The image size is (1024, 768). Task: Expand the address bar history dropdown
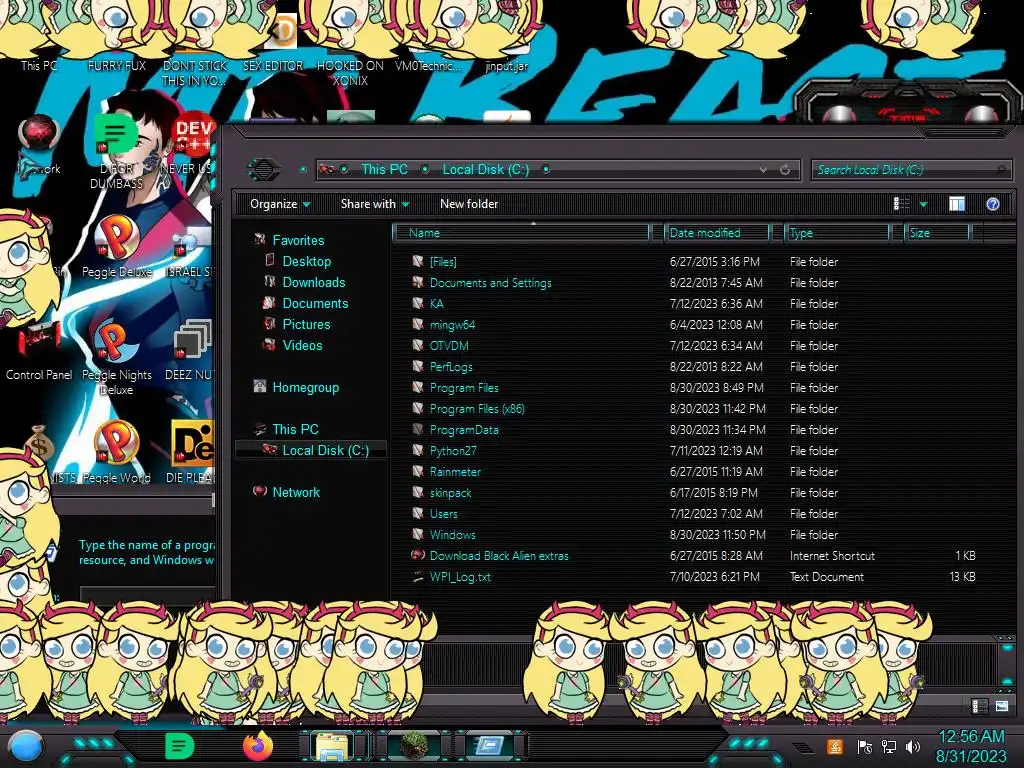coord(763,170)
